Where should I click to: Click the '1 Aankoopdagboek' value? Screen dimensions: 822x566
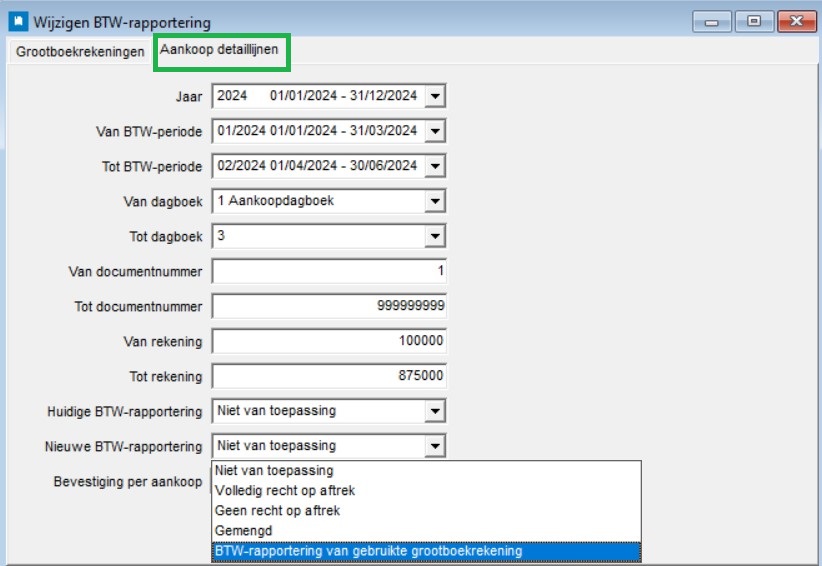click(x=276, y=201)
